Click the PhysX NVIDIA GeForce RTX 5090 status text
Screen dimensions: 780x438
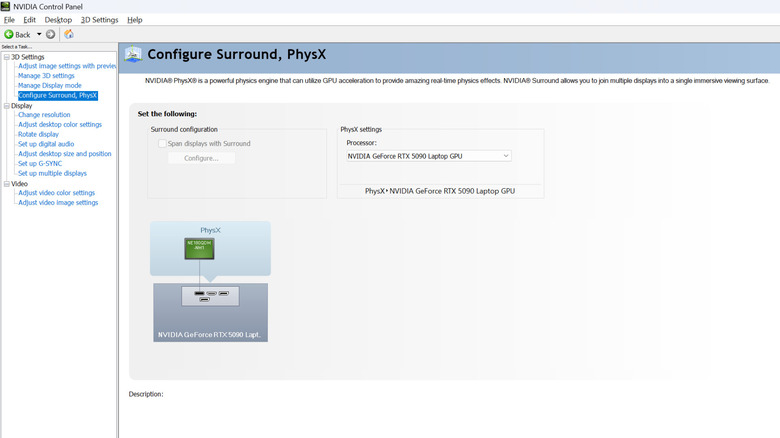440,191
